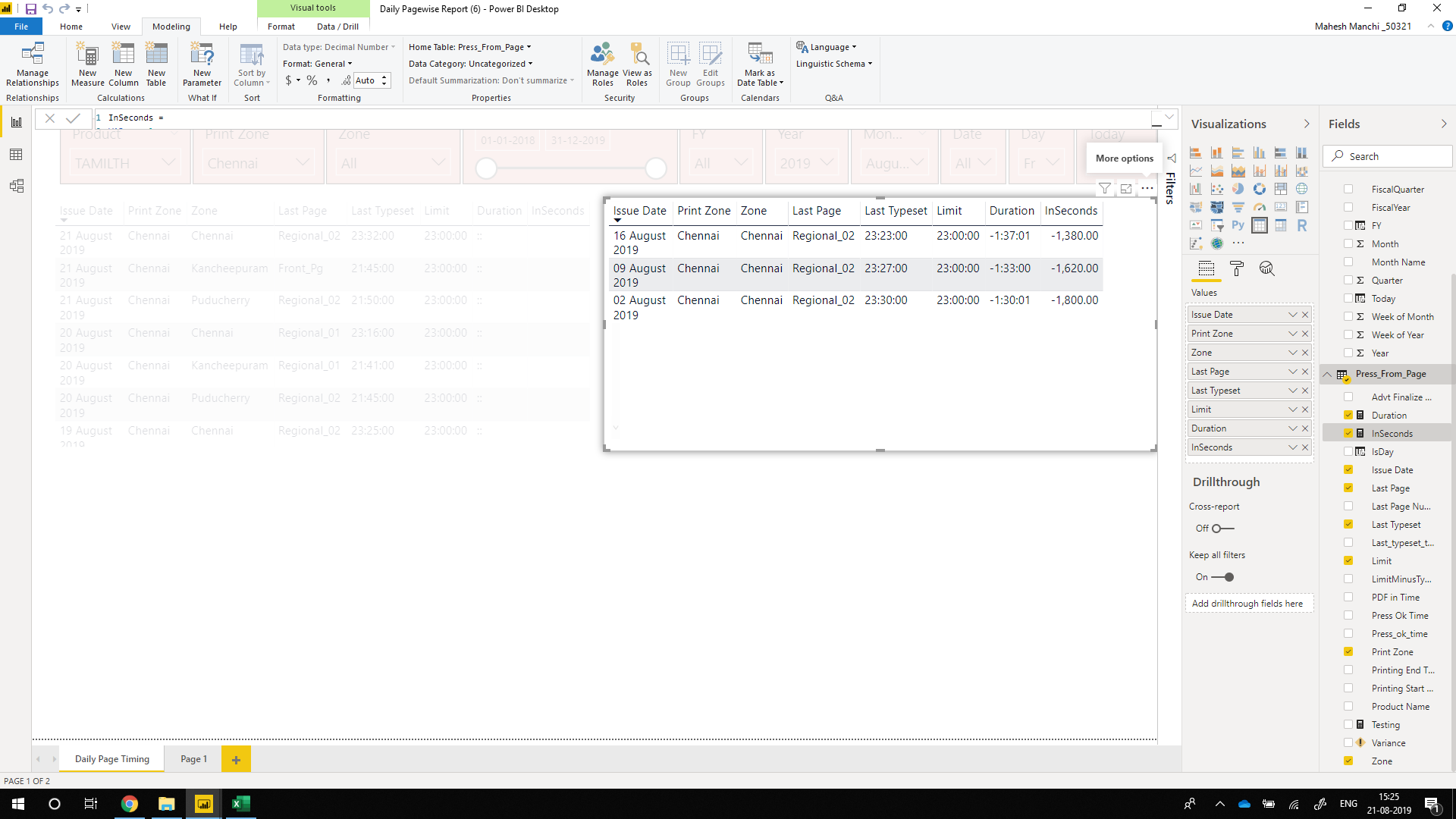Check the Advt Finalize field checkbox
The height and width of the screenshot is (819, 1456).
pyautogui.click(x=1348, y=397)
